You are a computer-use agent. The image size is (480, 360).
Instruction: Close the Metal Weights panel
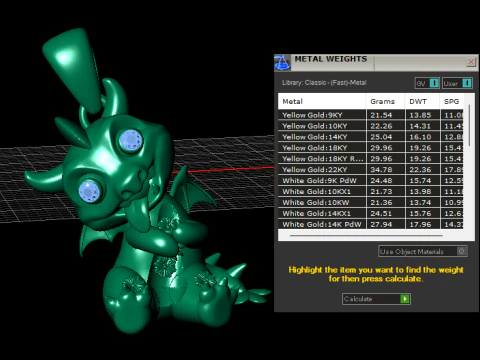[471, 62]
